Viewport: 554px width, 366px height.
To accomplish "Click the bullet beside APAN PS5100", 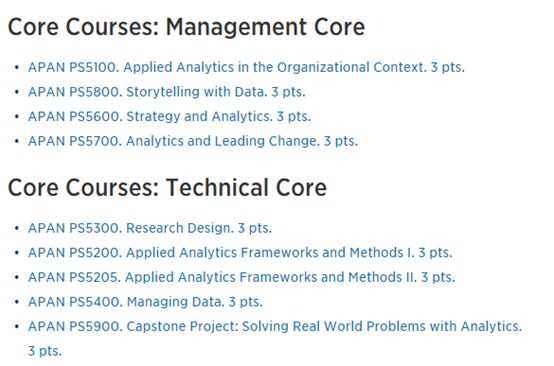I will coord(17,67).
